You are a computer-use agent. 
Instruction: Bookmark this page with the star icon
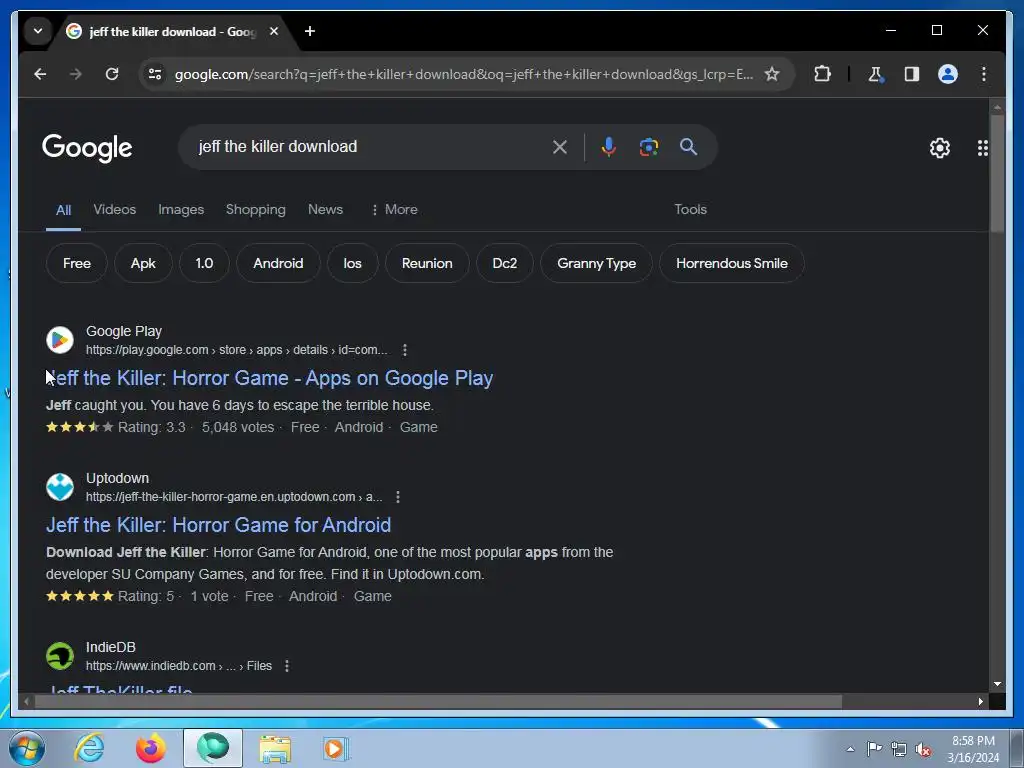(x=772, y=74)
